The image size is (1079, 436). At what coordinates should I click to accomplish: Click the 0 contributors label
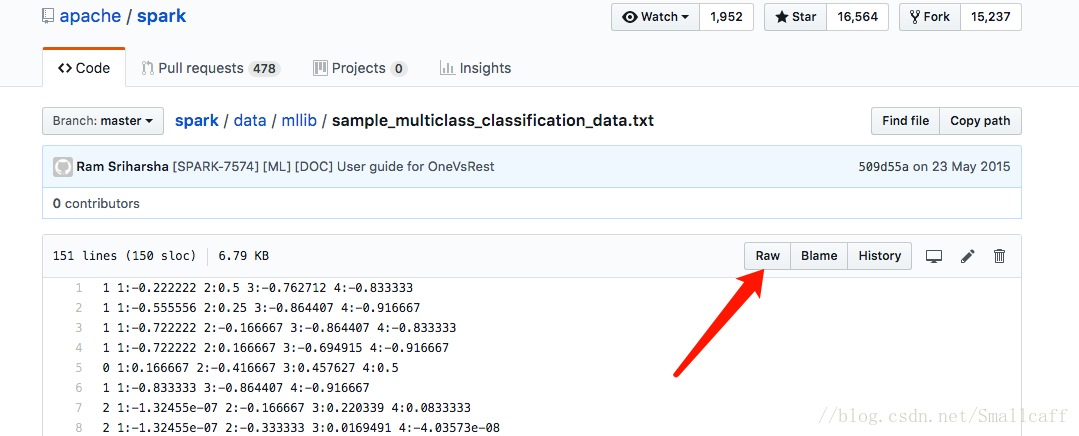(x=96, y=204)
